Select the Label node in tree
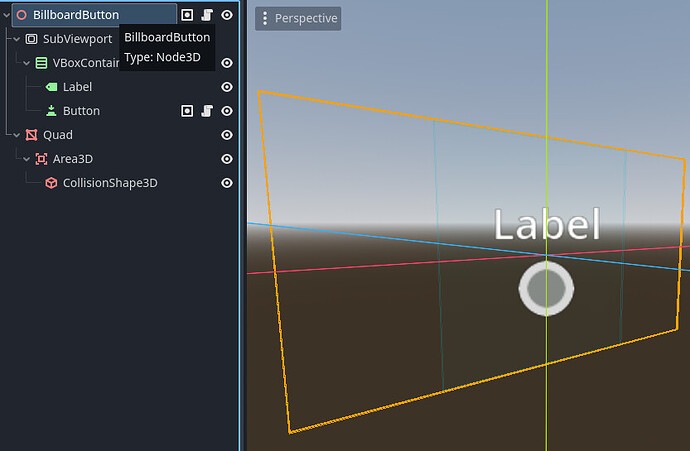Viewport: 690px width, 451px height. 77,87
